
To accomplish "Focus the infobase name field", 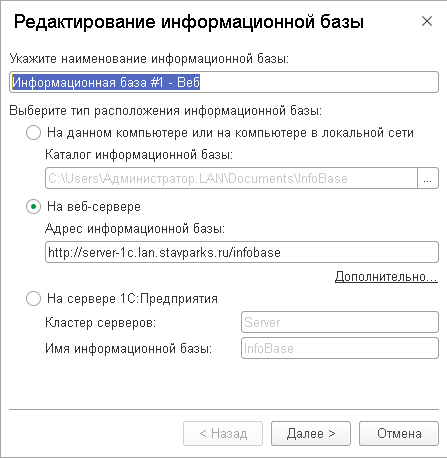I will tap(224, 82).
